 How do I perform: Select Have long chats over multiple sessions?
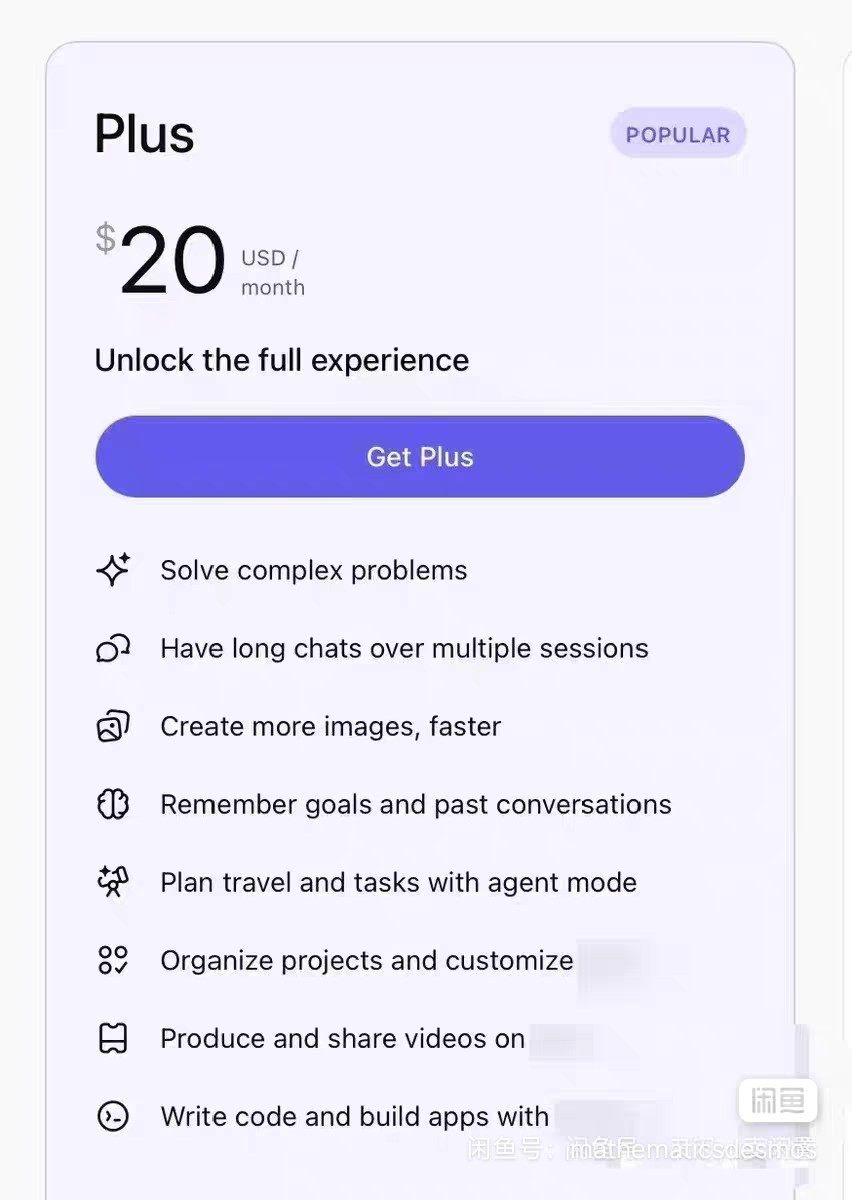(x=404, y=648)
